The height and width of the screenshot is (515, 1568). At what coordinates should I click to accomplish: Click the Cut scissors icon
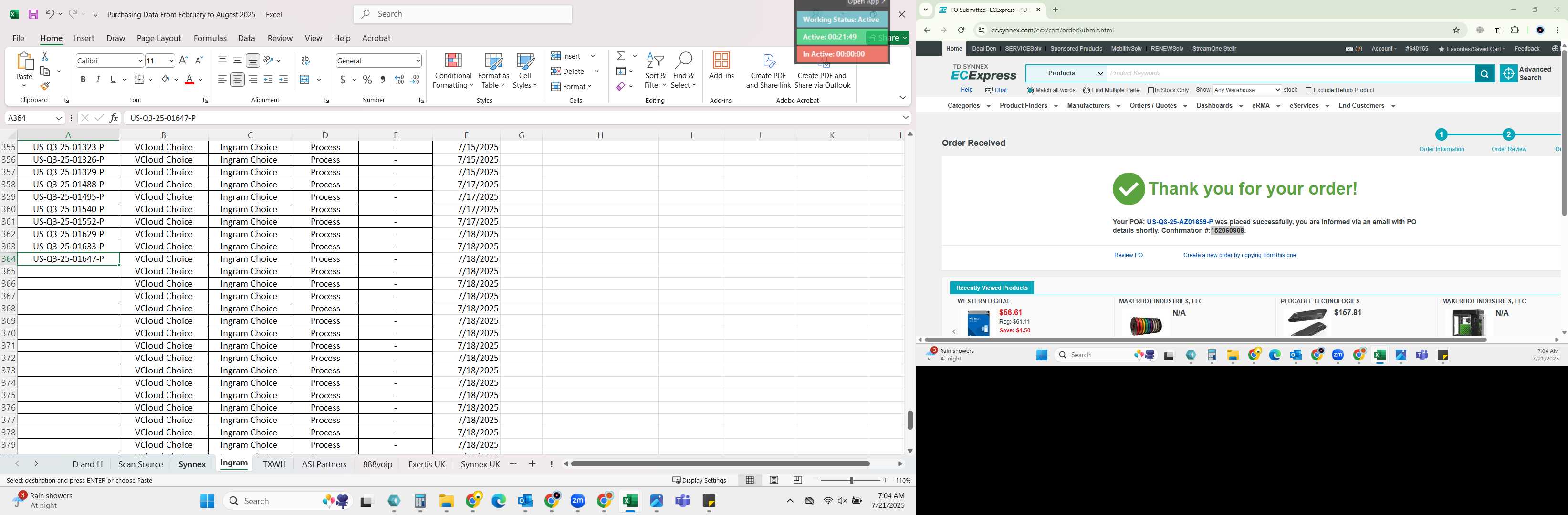45,56
